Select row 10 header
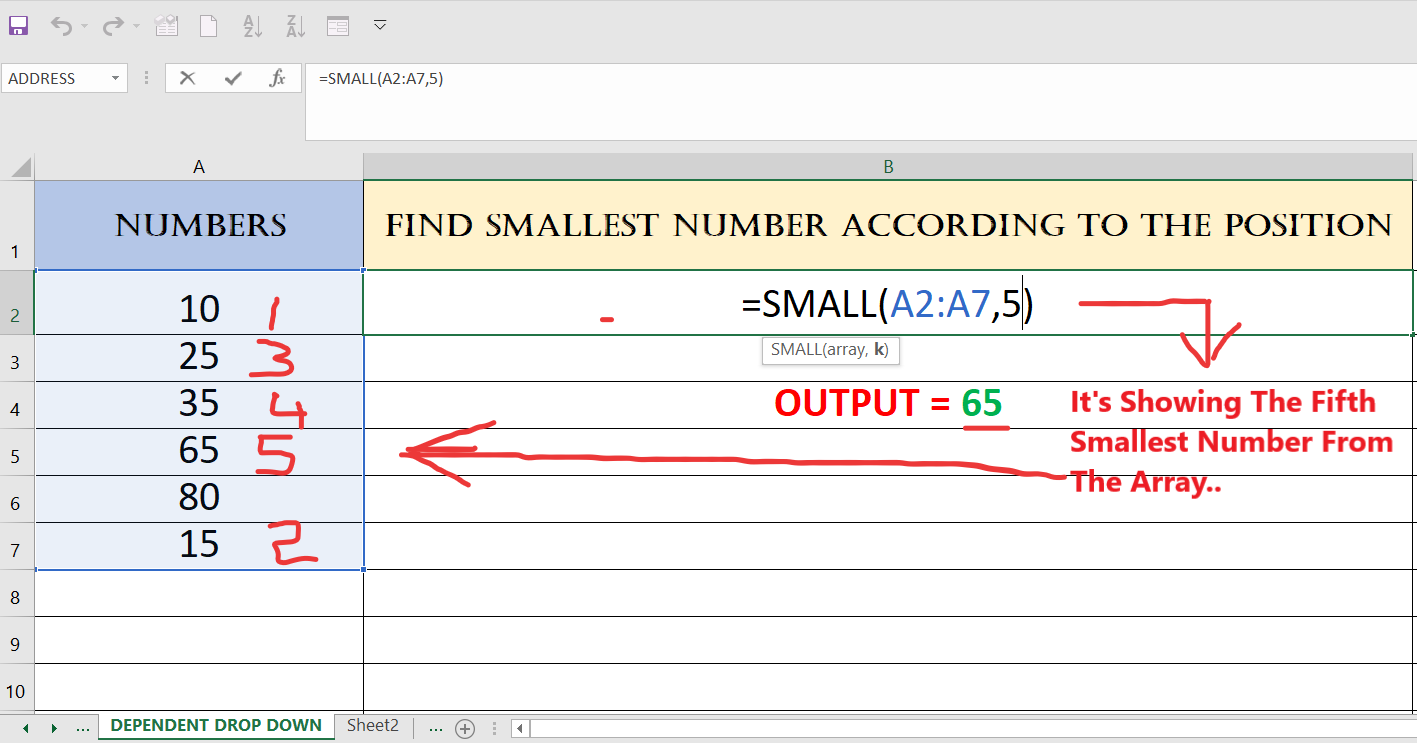Image resolution: width=1417 pixels, height=743 pixels. pyautogui.click(x=17, y=687)
